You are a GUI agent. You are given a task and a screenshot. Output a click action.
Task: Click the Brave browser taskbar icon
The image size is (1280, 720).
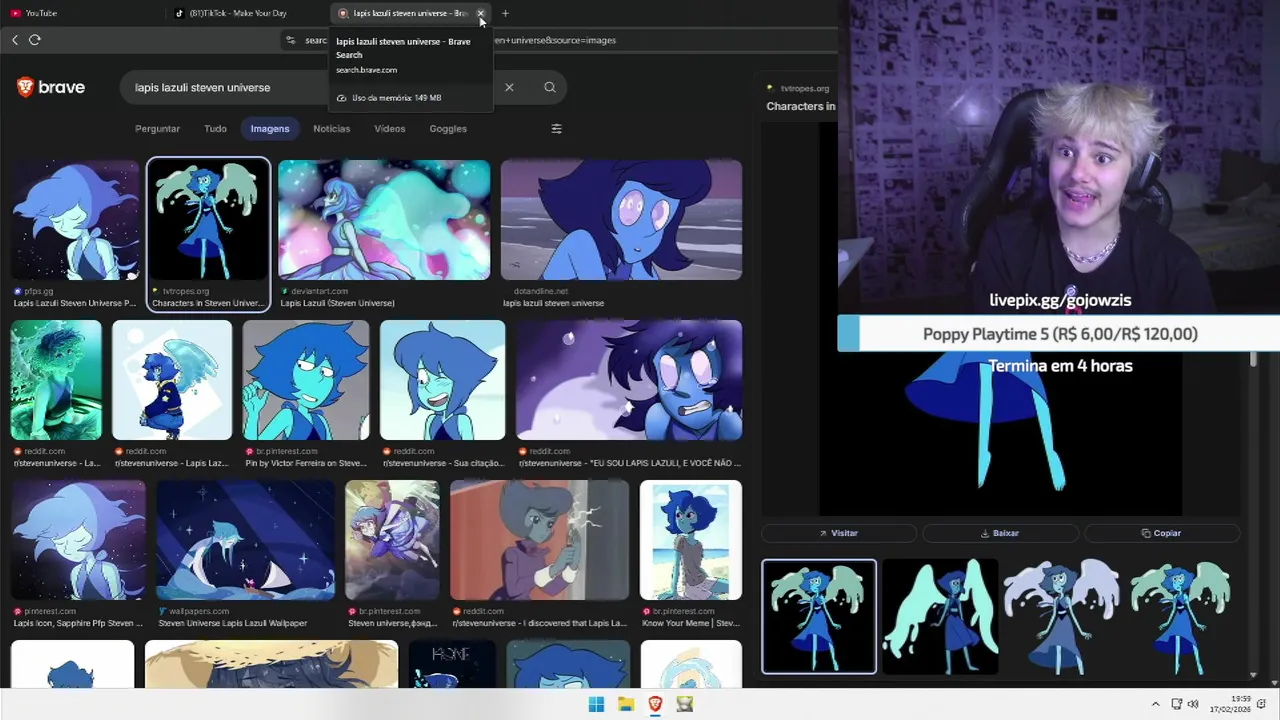[655, 704]
